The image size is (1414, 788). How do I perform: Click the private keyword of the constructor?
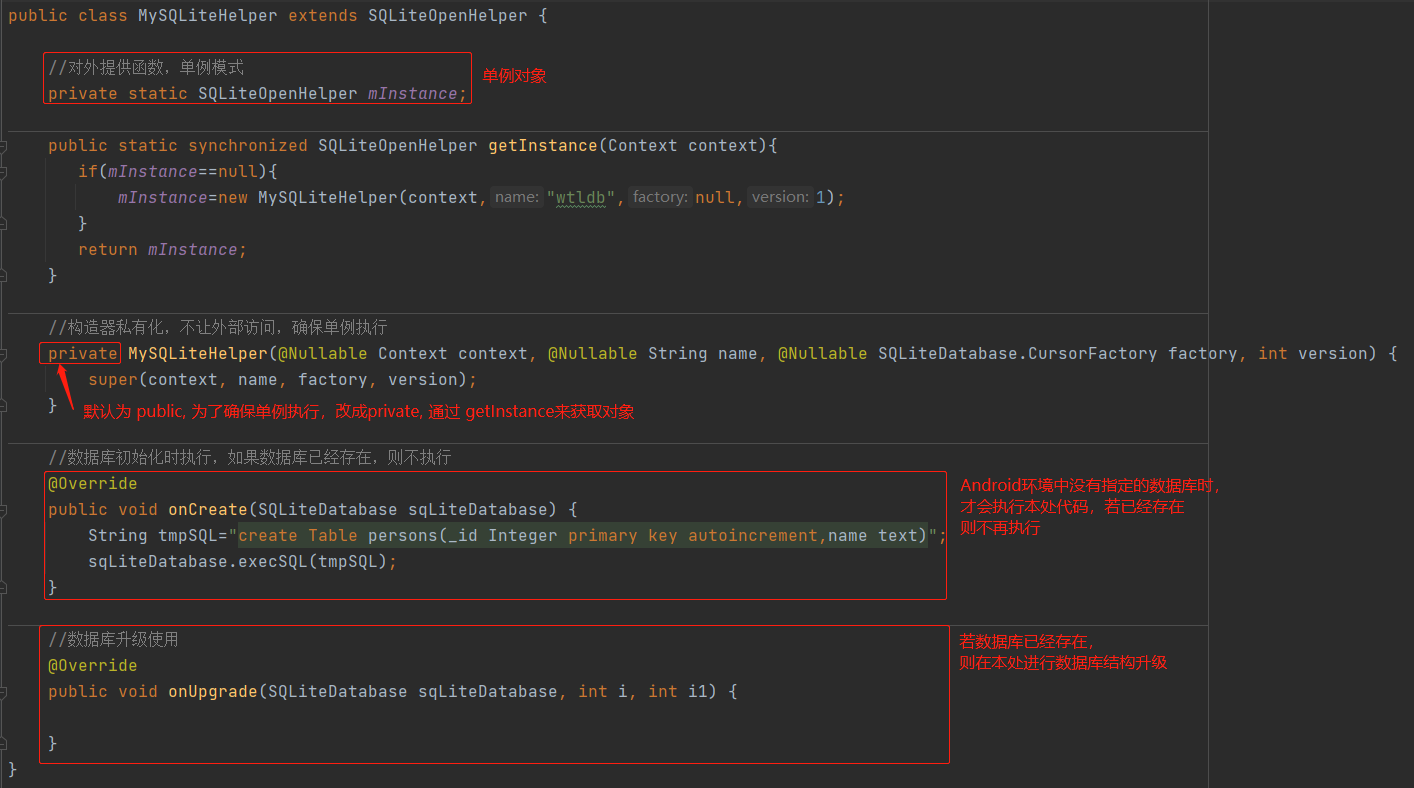(x=82, y=354)
